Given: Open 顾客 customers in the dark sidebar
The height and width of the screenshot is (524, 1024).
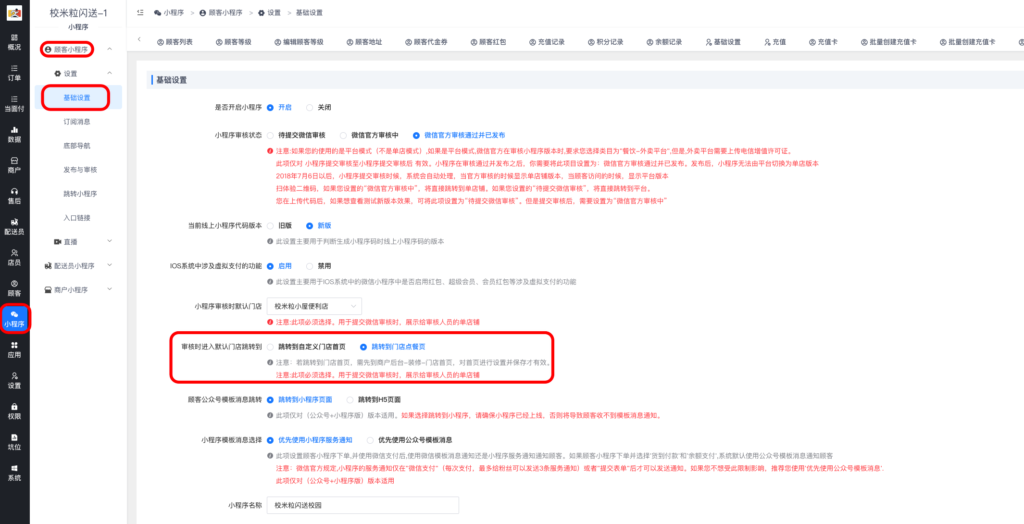Looking at the screenshot, I should [14, 287].
